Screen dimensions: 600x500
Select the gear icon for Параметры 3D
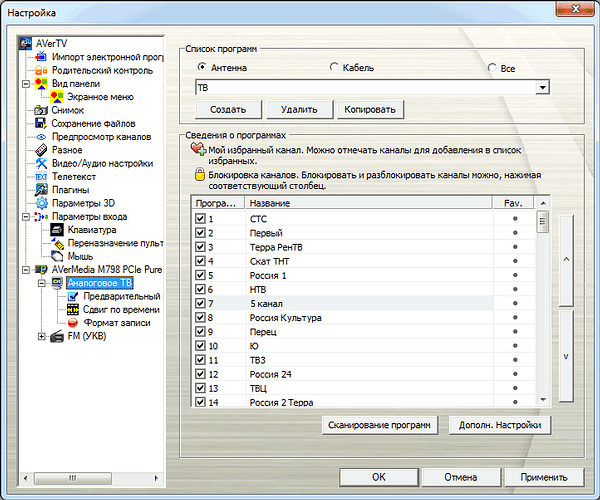pos(41,203)
